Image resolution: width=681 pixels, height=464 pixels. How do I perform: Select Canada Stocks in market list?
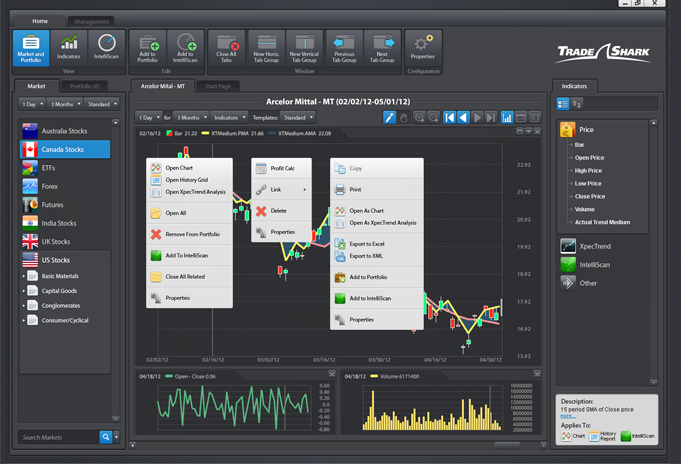pyautogui.click(x=65, y=149)
